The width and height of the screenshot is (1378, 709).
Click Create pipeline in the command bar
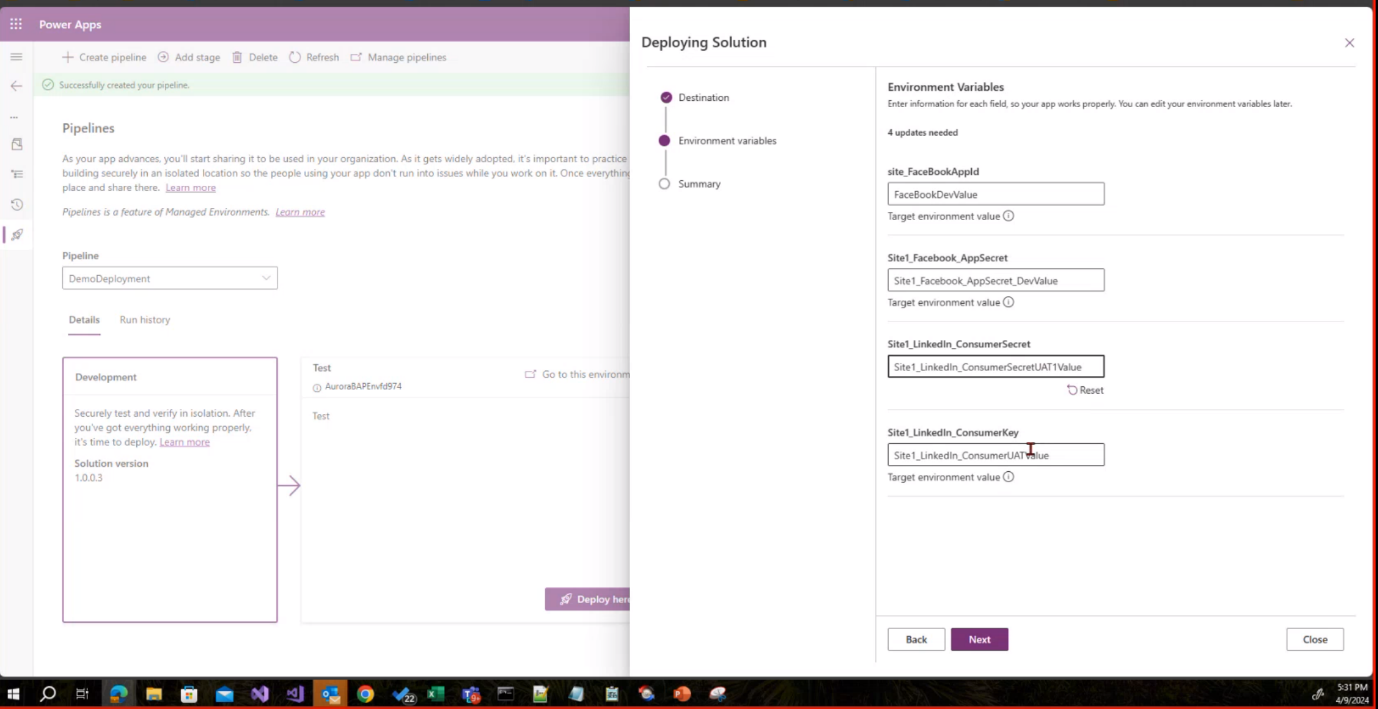[x=104, y=57]
